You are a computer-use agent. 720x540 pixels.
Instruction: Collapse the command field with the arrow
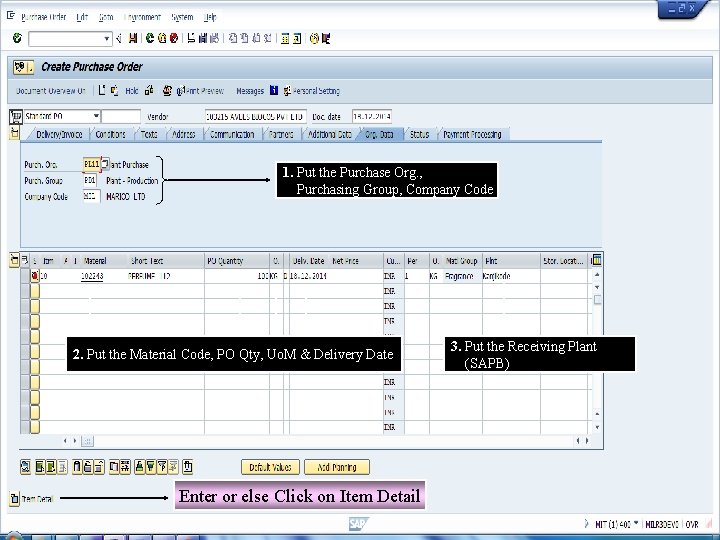tap(119, 39)
